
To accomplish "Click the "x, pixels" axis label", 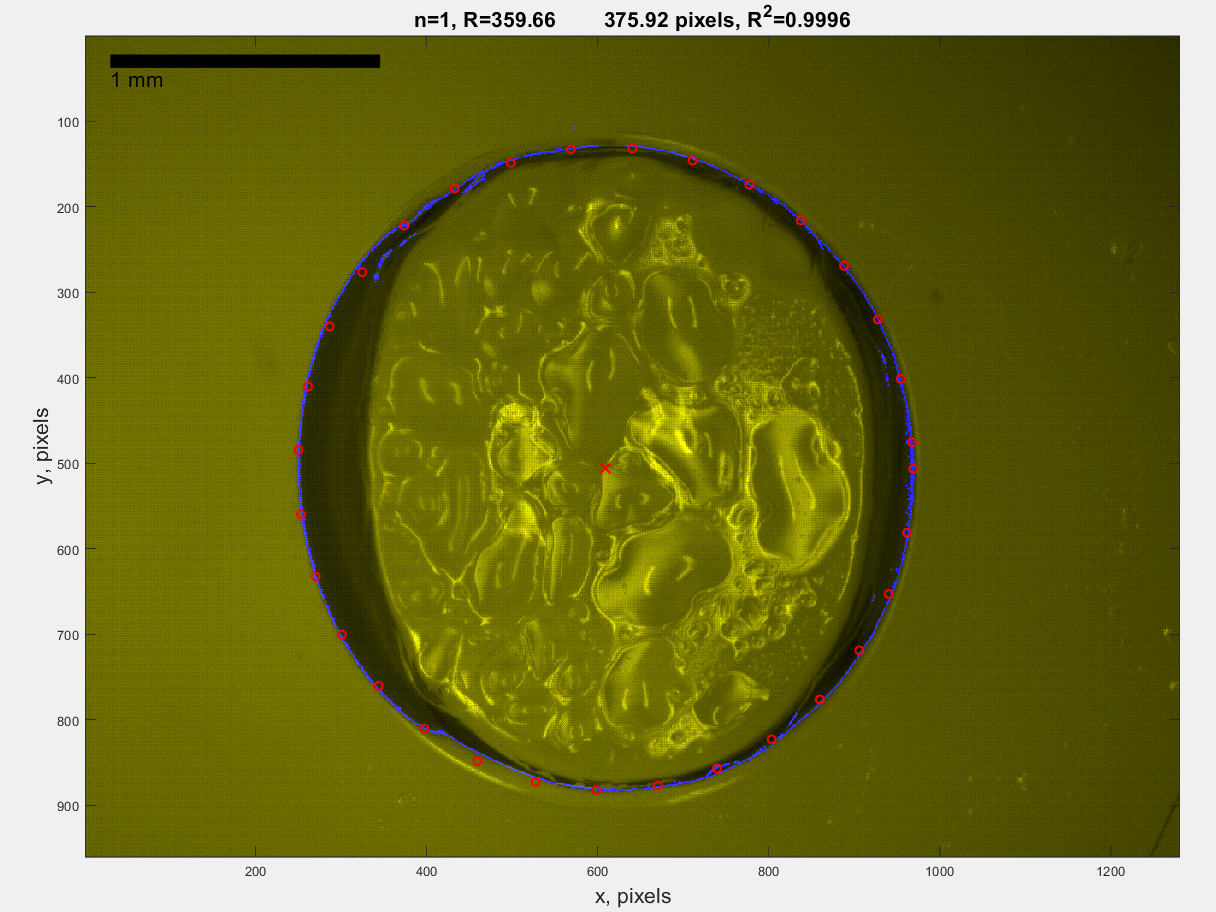I will (x=633, y=896).
